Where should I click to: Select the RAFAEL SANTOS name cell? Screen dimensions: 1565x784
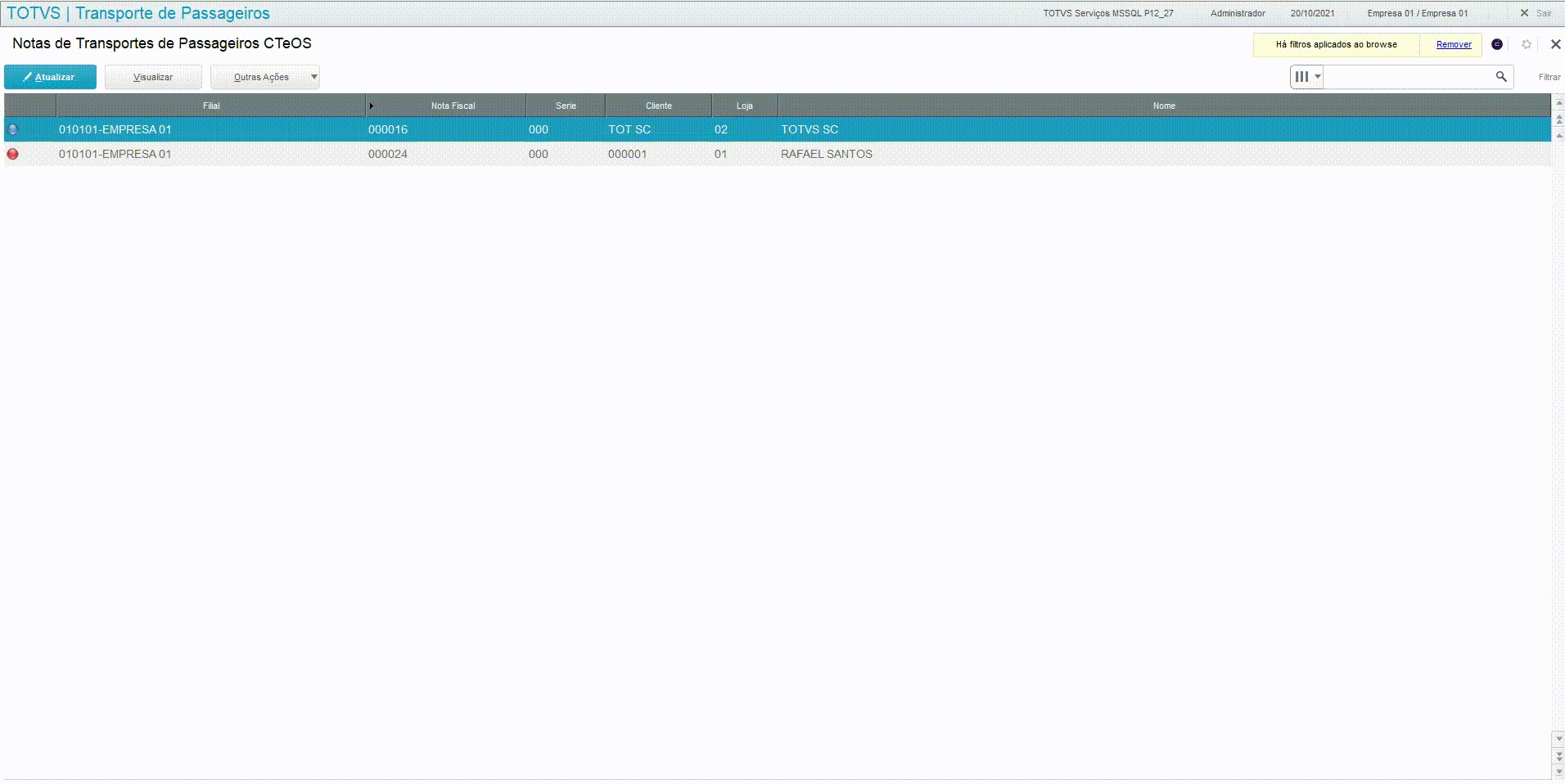1164,154
